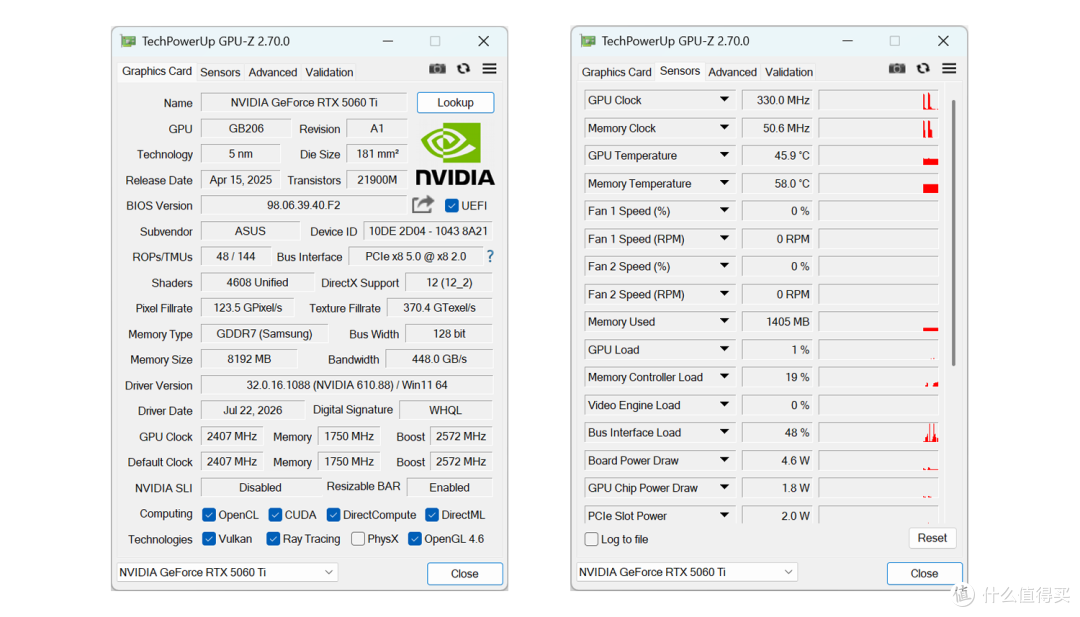Open the hamburger menu in the Sensors window
This screenshot has width=1080, height=617.
click(949, 68)
